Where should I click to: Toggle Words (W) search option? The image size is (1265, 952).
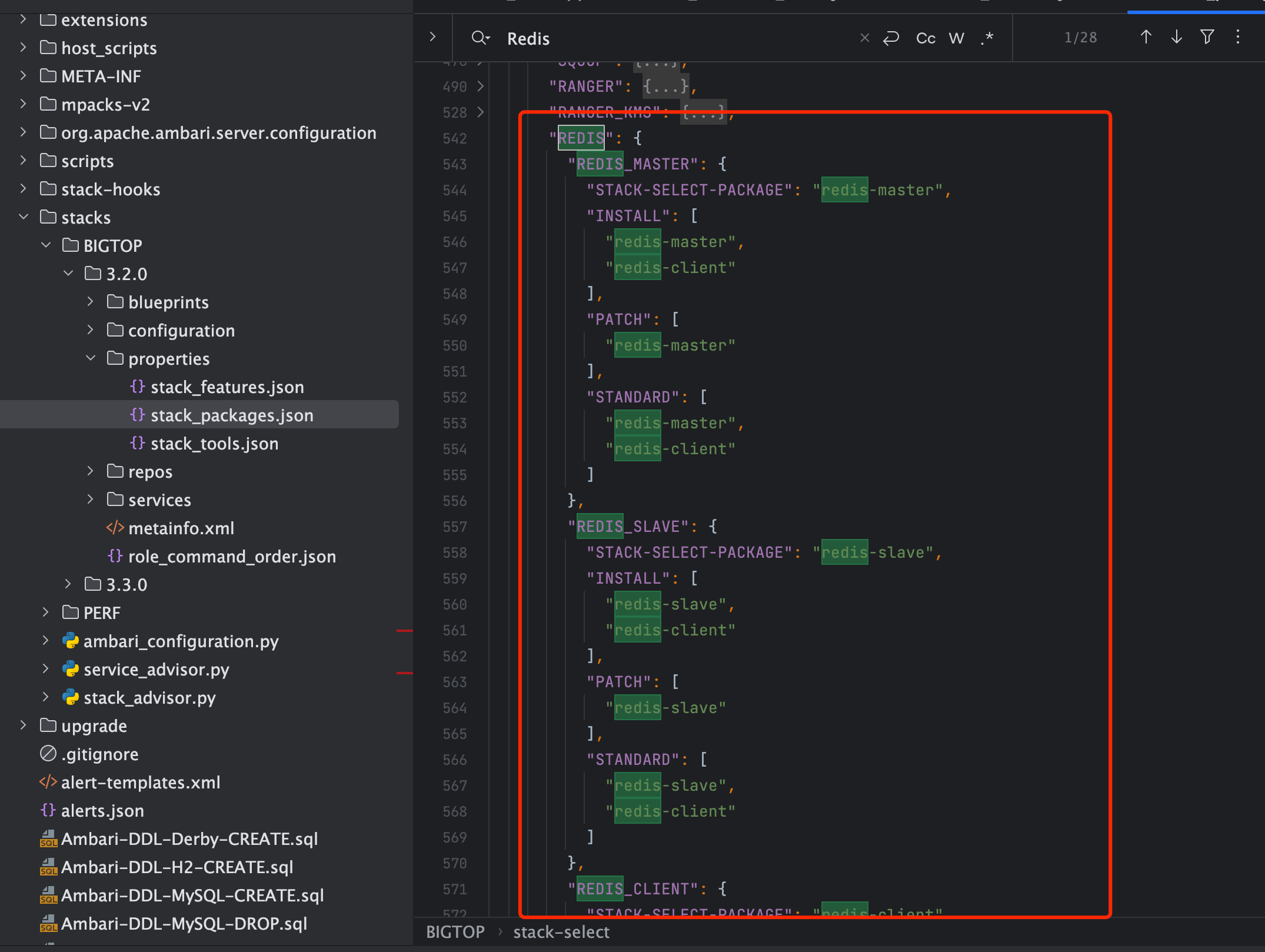956,38
